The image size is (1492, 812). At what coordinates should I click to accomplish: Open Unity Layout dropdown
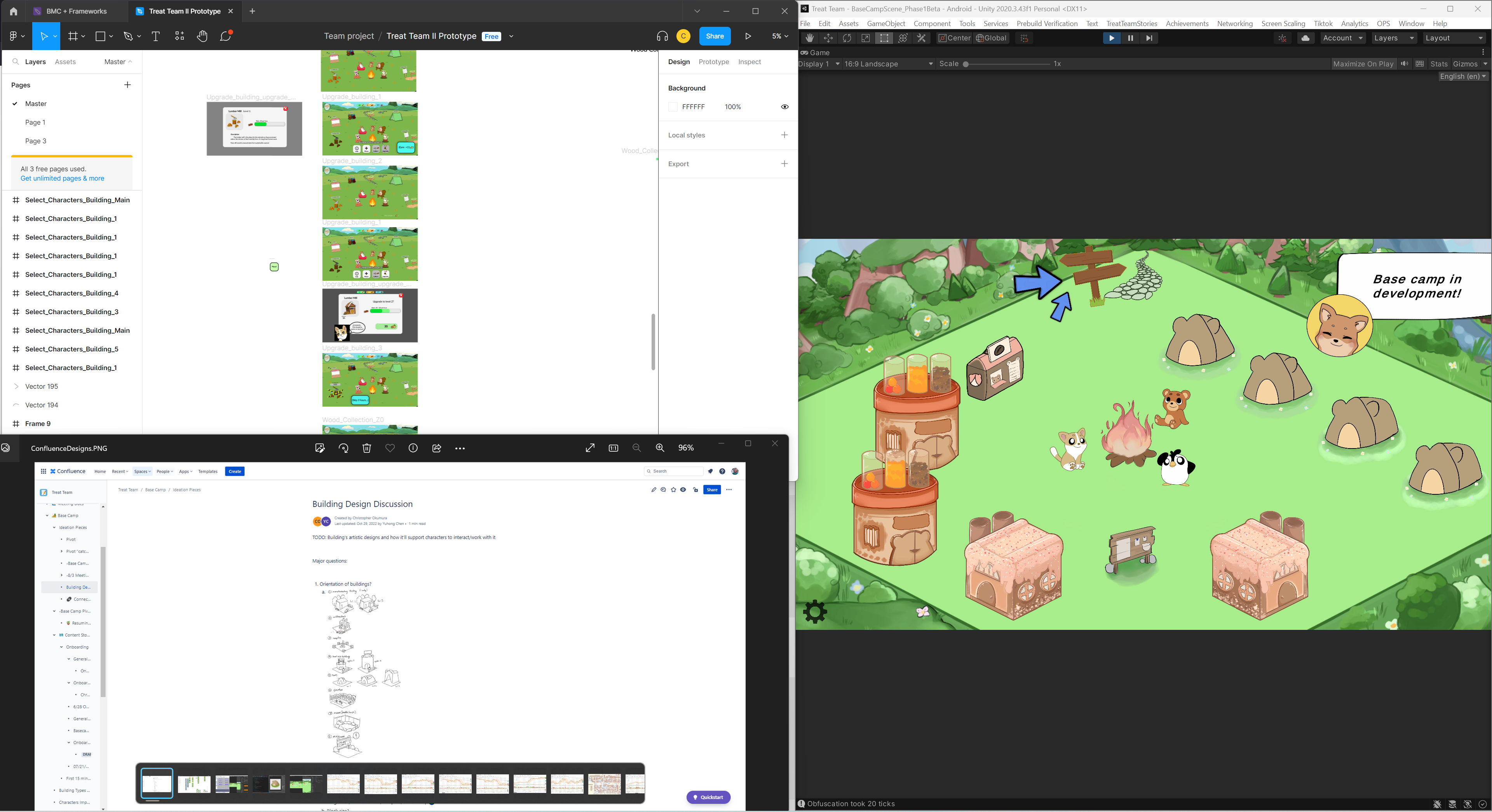1454,38
